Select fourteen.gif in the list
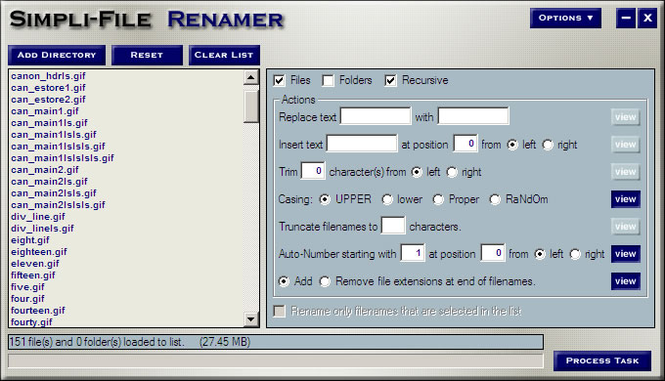This screenshot has height=381, width=665. 38,311
